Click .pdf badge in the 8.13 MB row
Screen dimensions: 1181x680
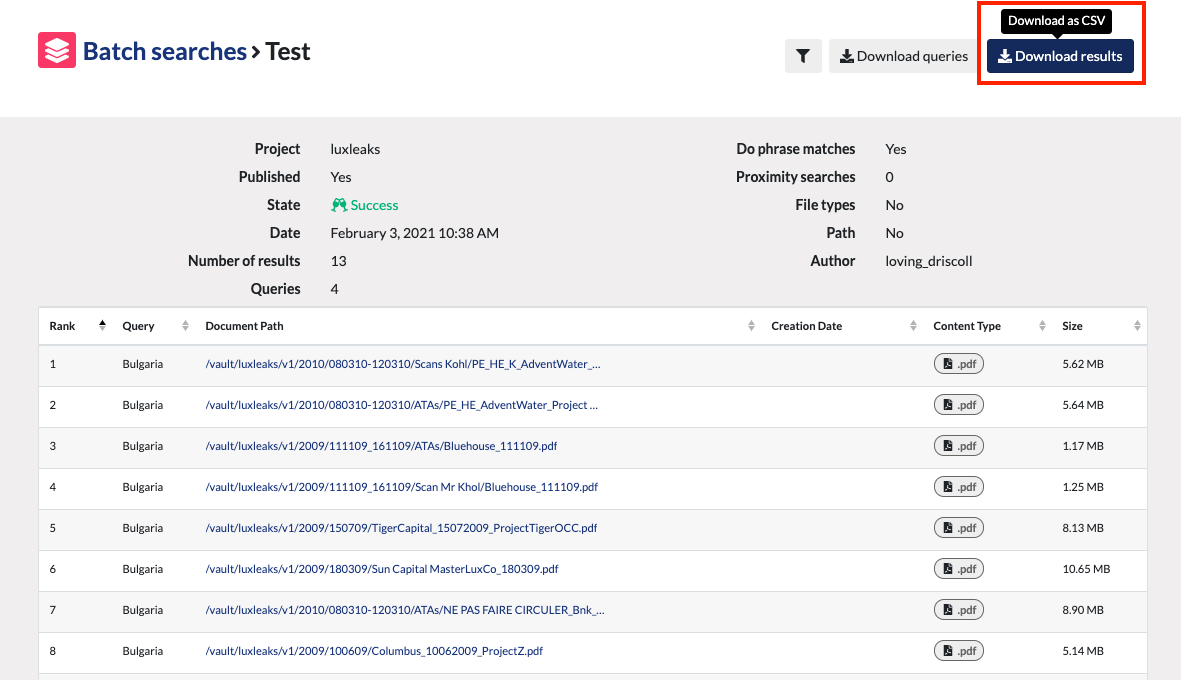click(959, 528)
